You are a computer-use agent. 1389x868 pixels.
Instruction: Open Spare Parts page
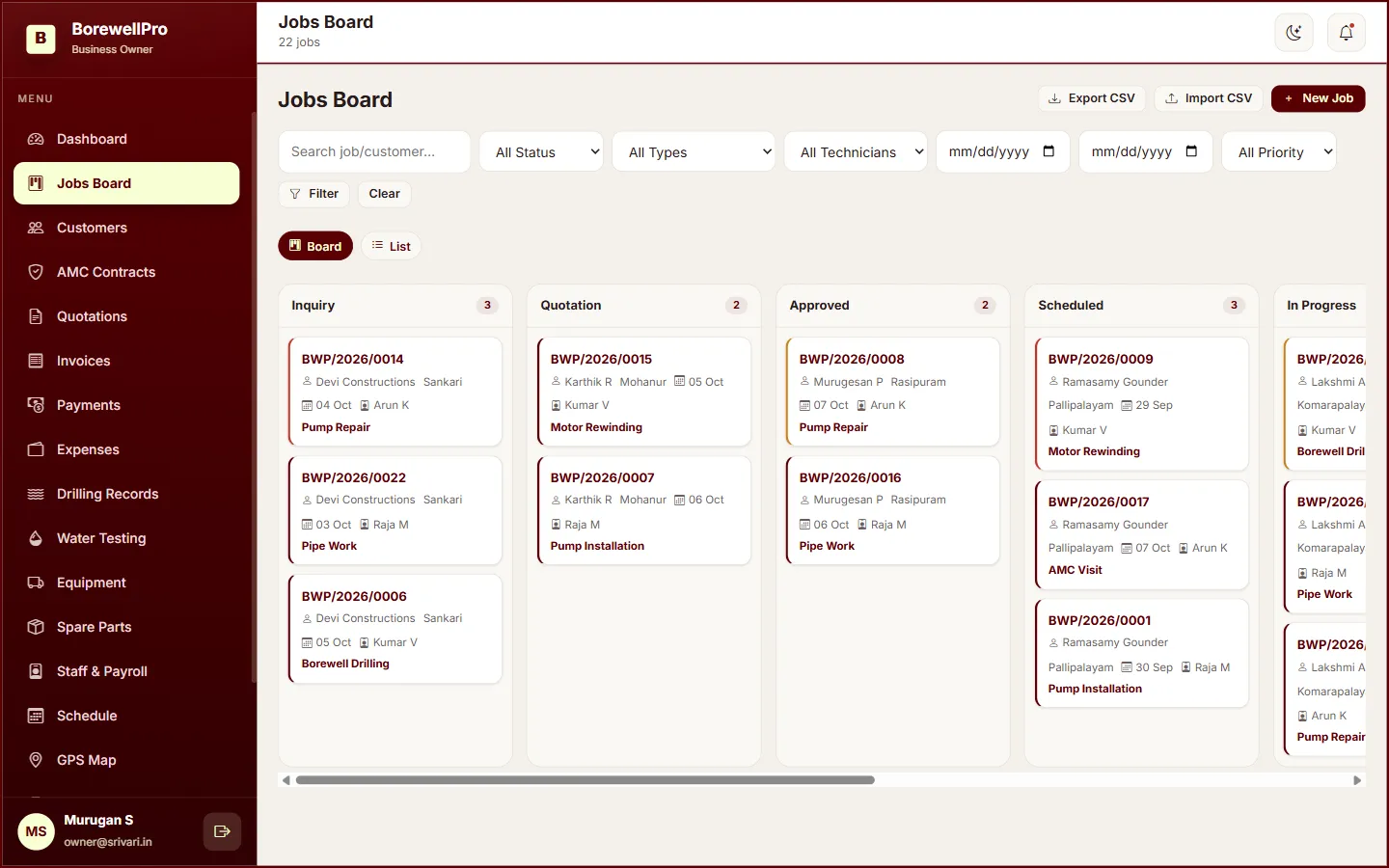tap(126, 627)
